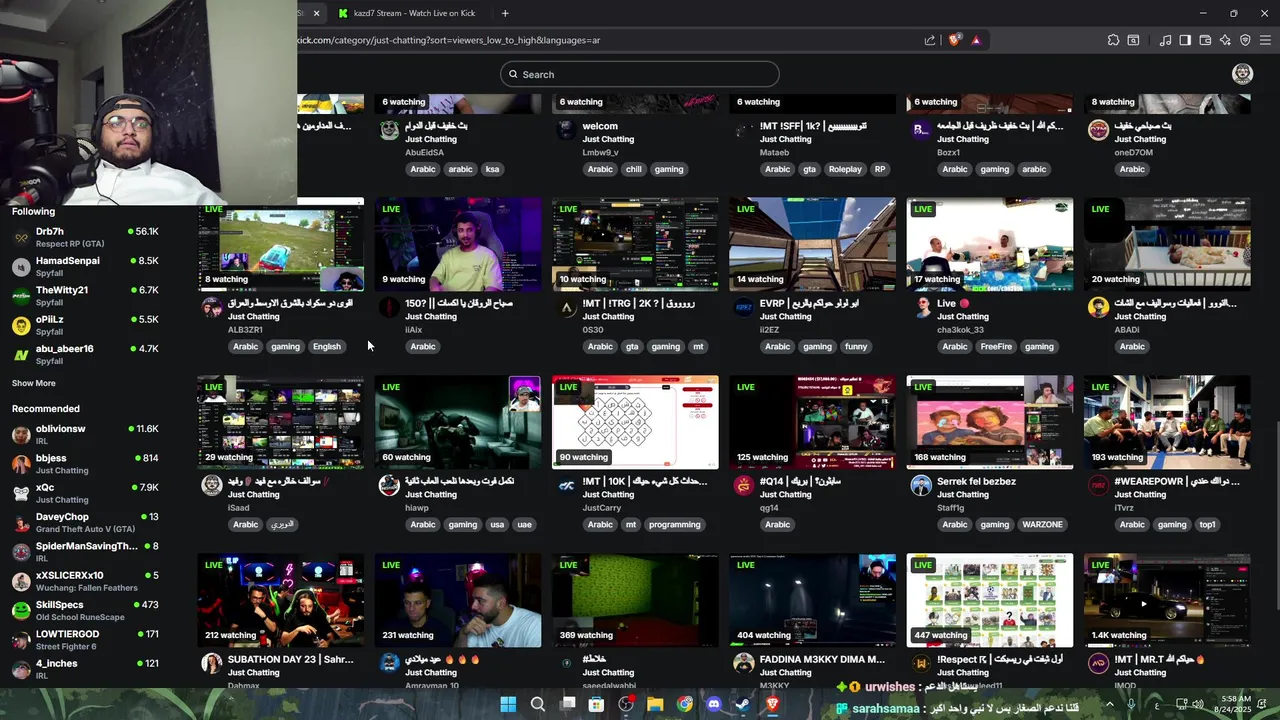Viewport: 1280px width, 720px height.
Task: Open TheWitty21 channel in sidebar
Action: [x=85, y=296]
